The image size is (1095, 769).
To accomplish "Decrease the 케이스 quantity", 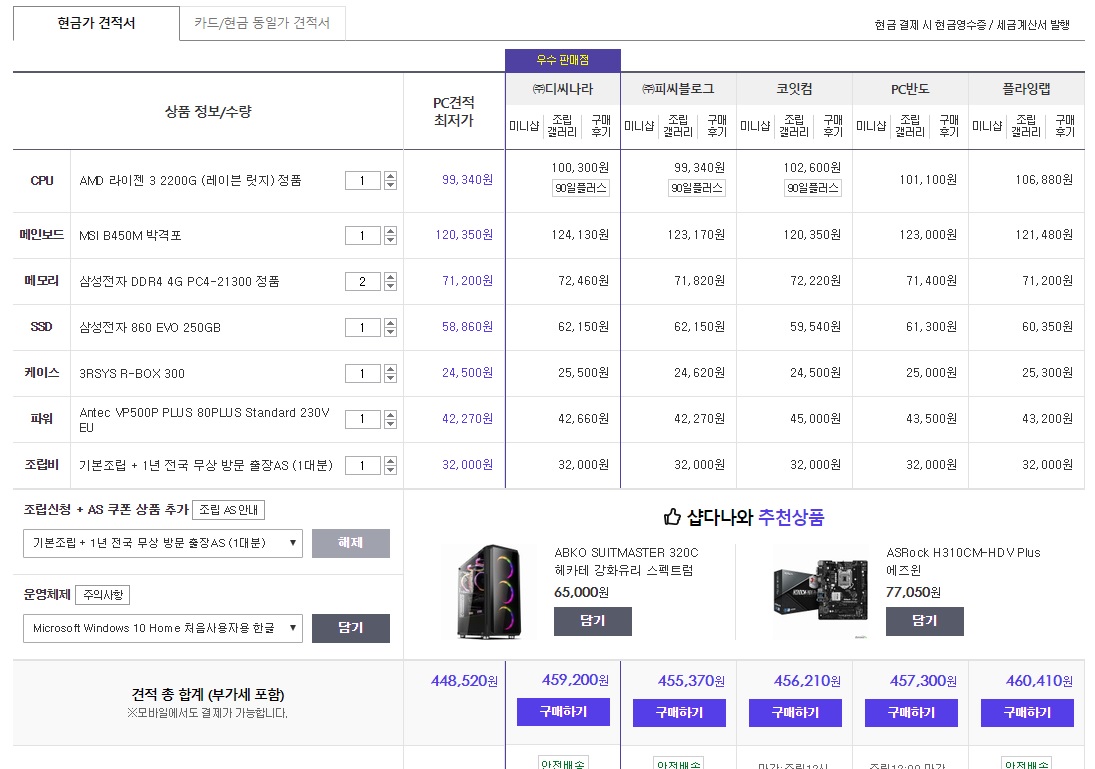I will (390, 379).
